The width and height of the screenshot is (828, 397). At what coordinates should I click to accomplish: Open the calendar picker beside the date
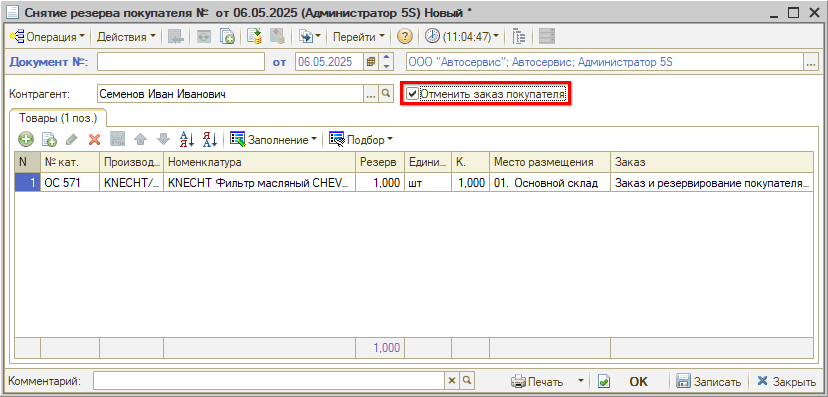tap(371, 62)
